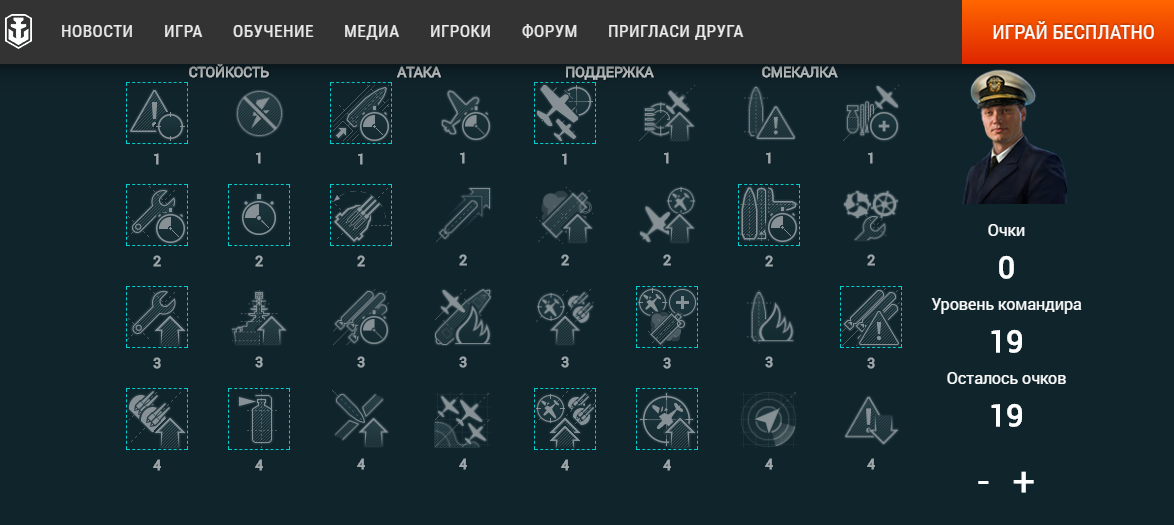Select the gun turret rotation skill icon
The width and height of the screenshot is (1174, 525).
(x=361, y=215)
